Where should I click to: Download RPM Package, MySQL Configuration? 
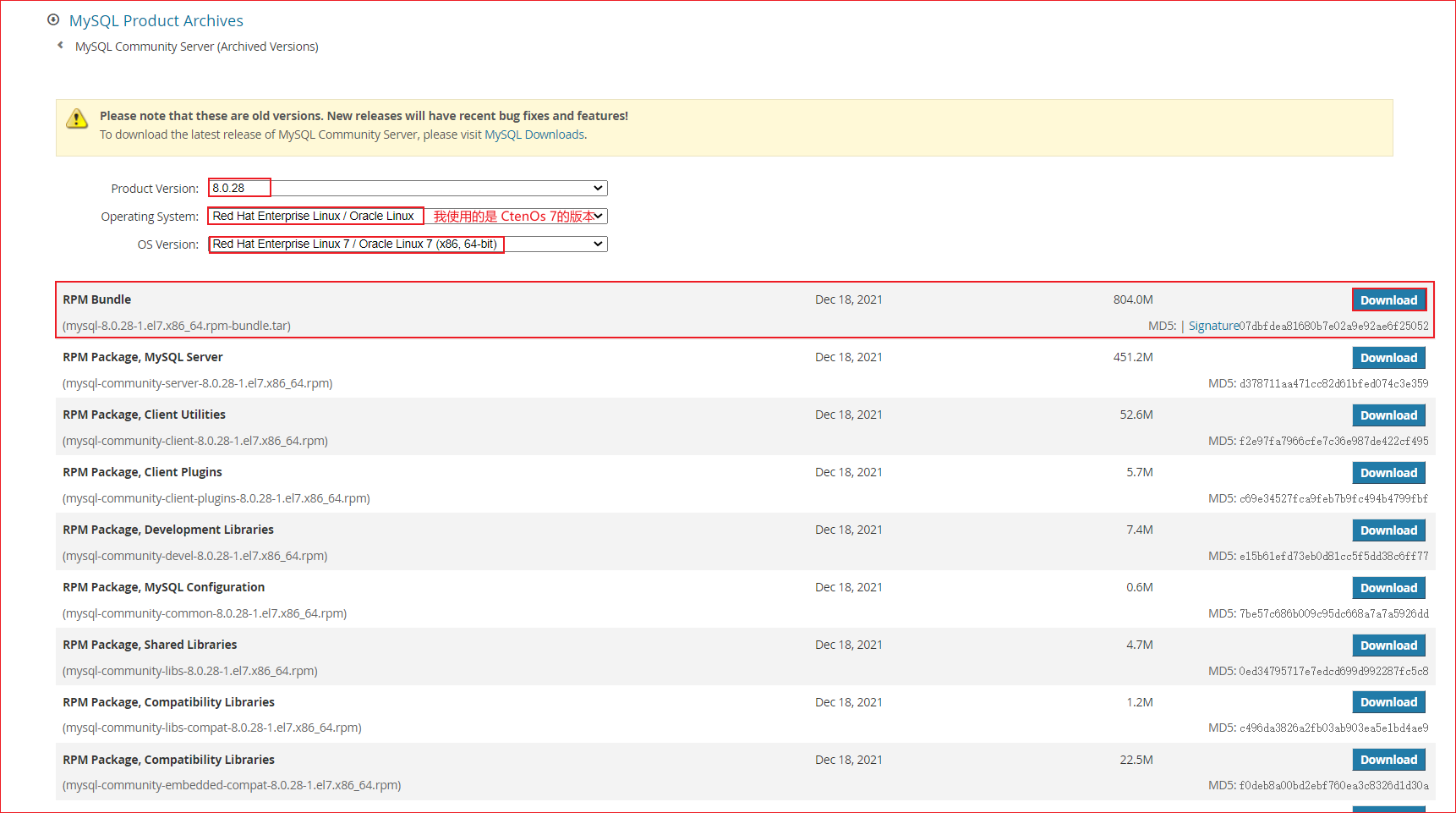[x=1389, y=588]
